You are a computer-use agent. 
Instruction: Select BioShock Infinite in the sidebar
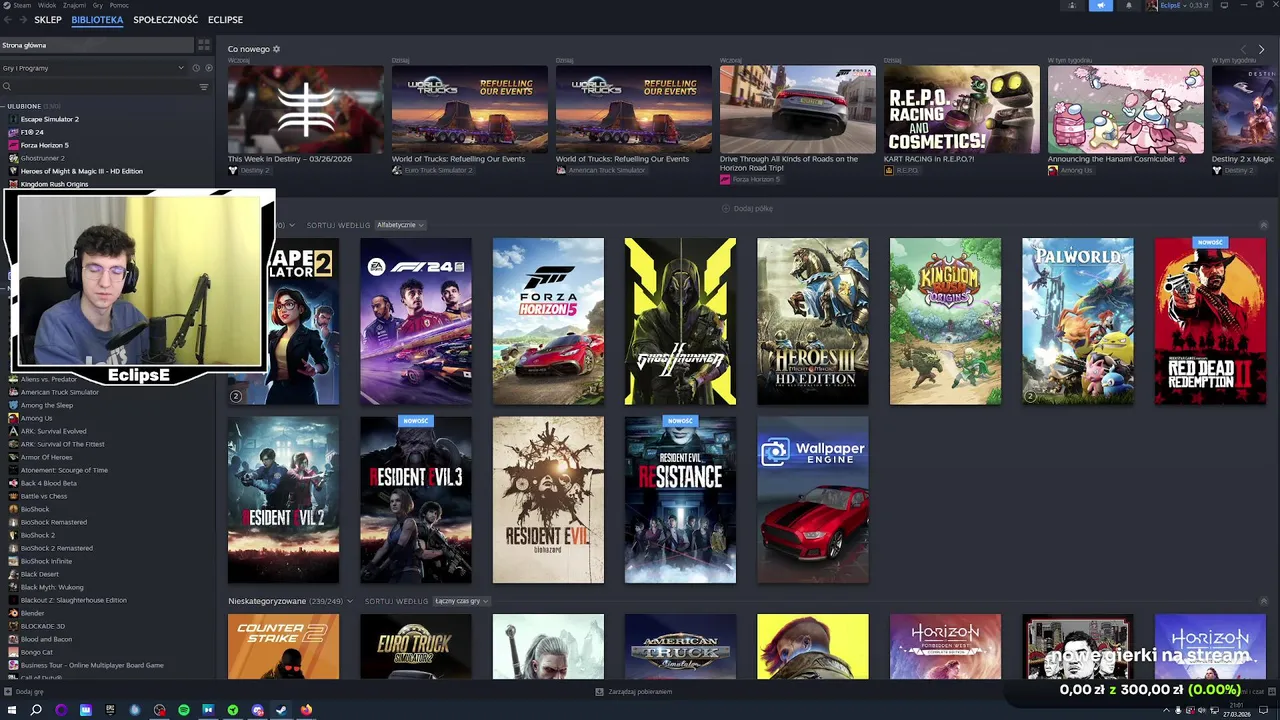(46, 561)
